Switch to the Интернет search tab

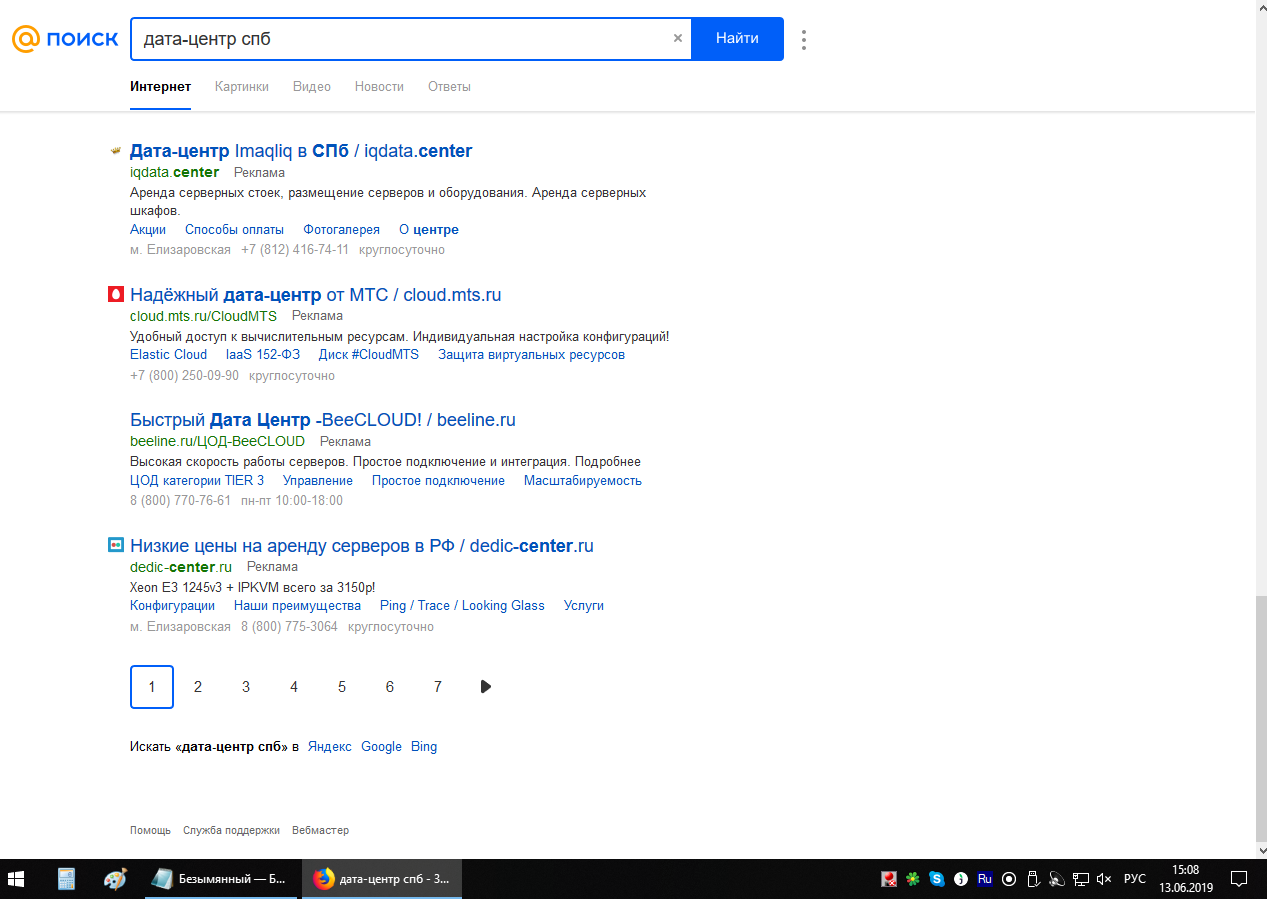[x=160, y=87]
